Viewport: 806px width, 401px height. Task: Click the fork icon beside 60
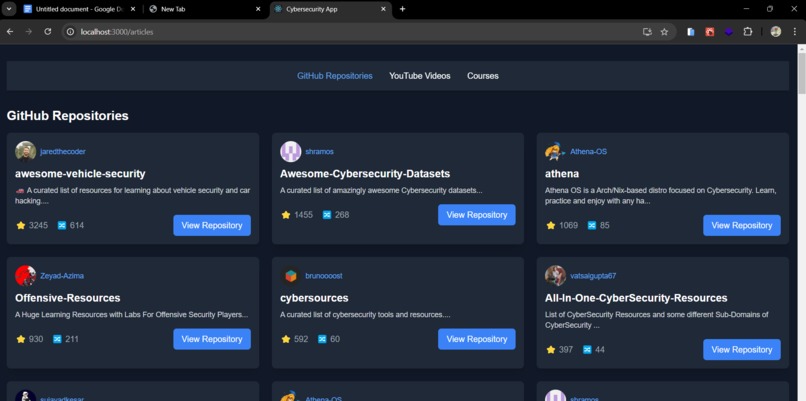pyautogui.click(x=322, y=339)
